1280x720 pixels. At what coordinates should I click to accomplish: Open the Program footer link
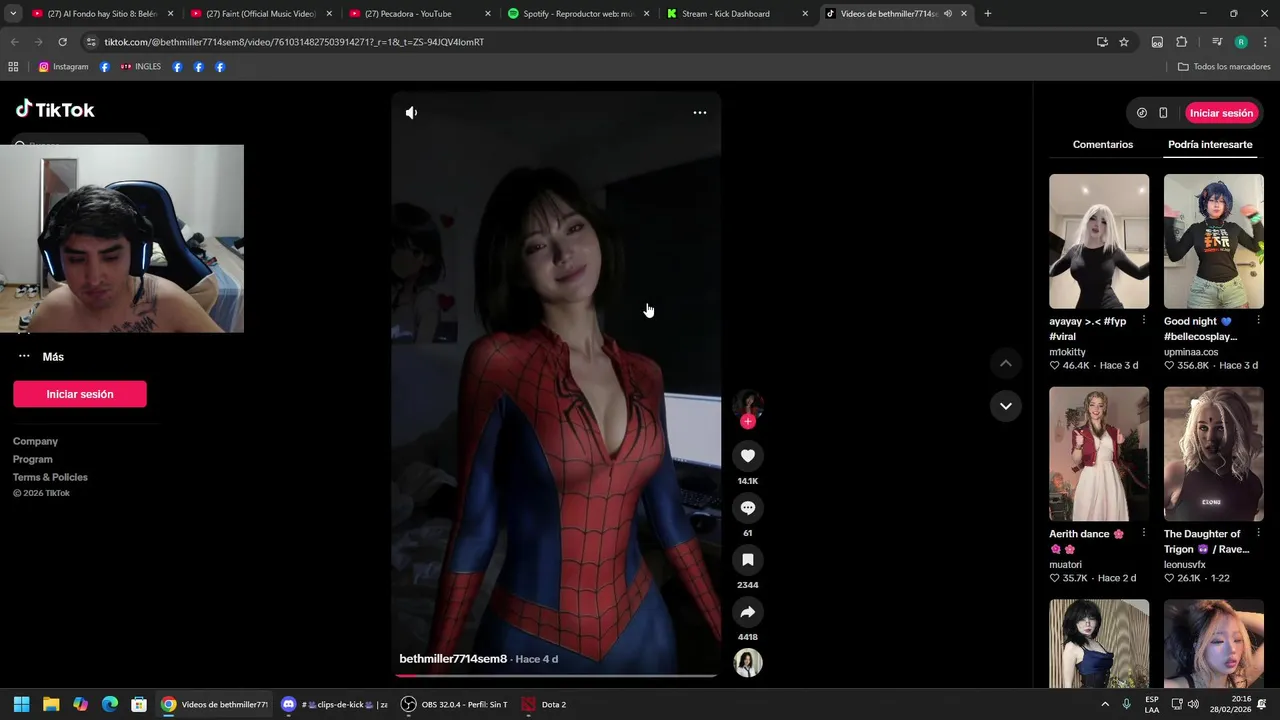(x=33, y=459)
